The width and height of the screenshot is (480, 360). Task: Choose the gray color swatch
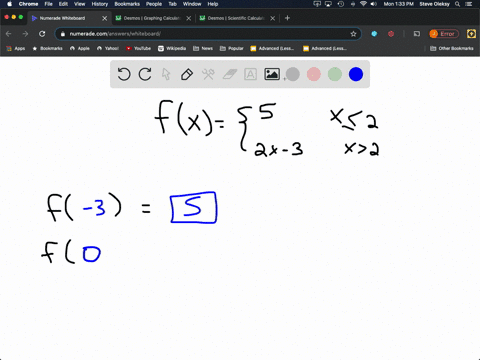tap(293, 74)
